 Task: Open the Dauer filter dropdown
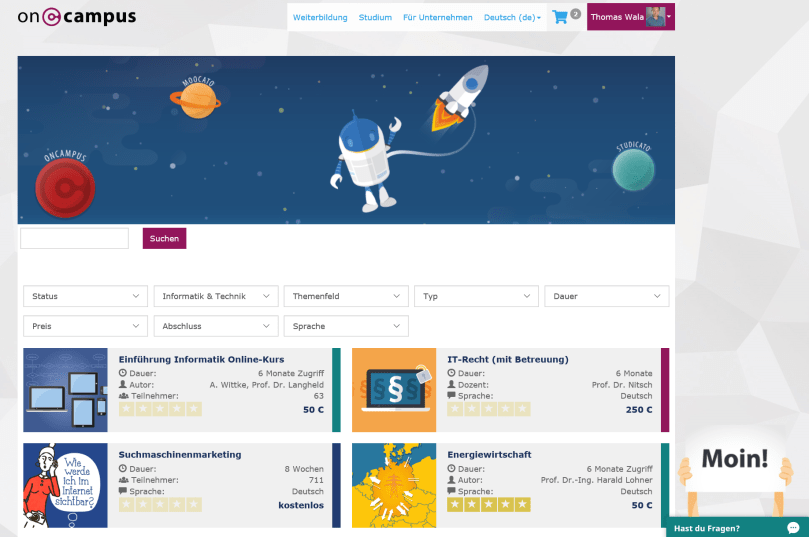coord(607,296)
